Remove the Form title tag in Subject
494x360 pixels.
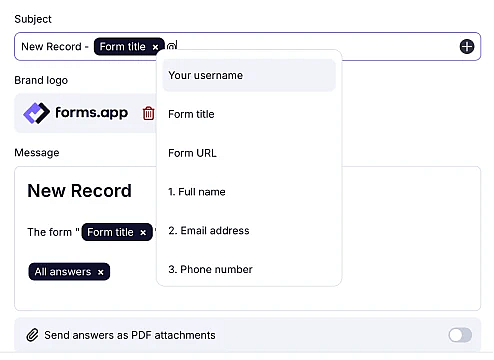point(155,47)
